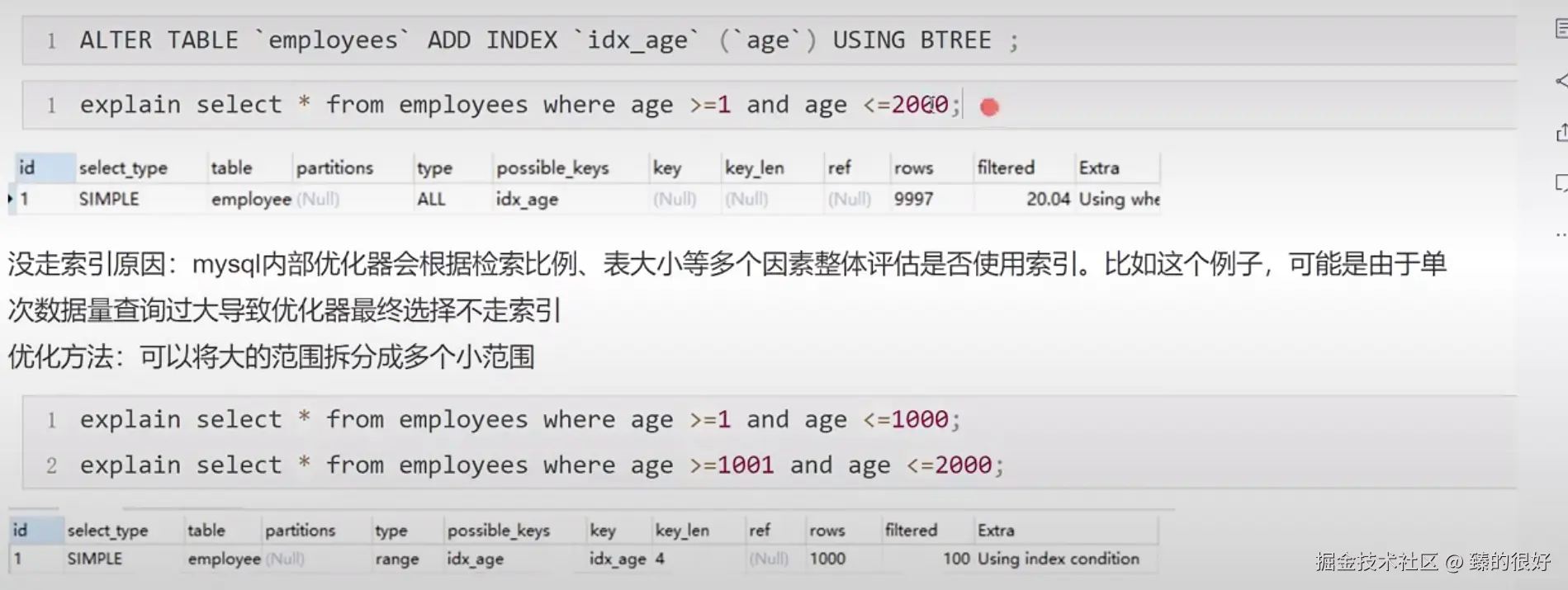Click the line starting '优化方法'
This screenshot has height=590, width=1568.
271,356
